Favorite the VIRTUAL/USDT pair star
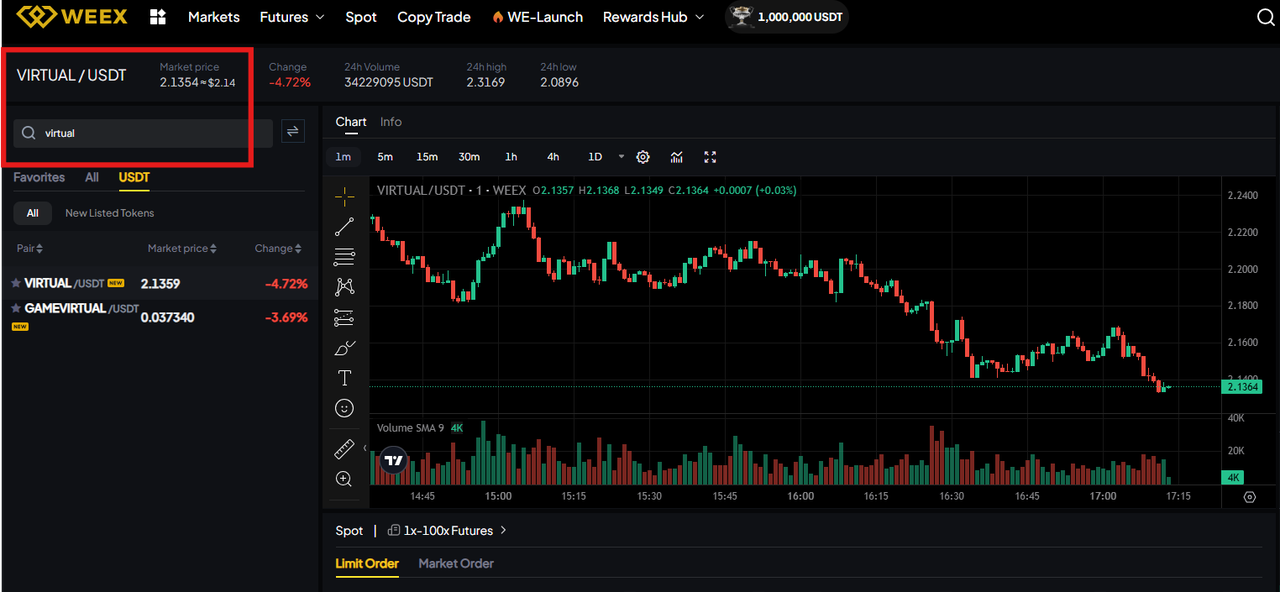This screenshot has width=1280, height=592. click(x=16, y=284)
